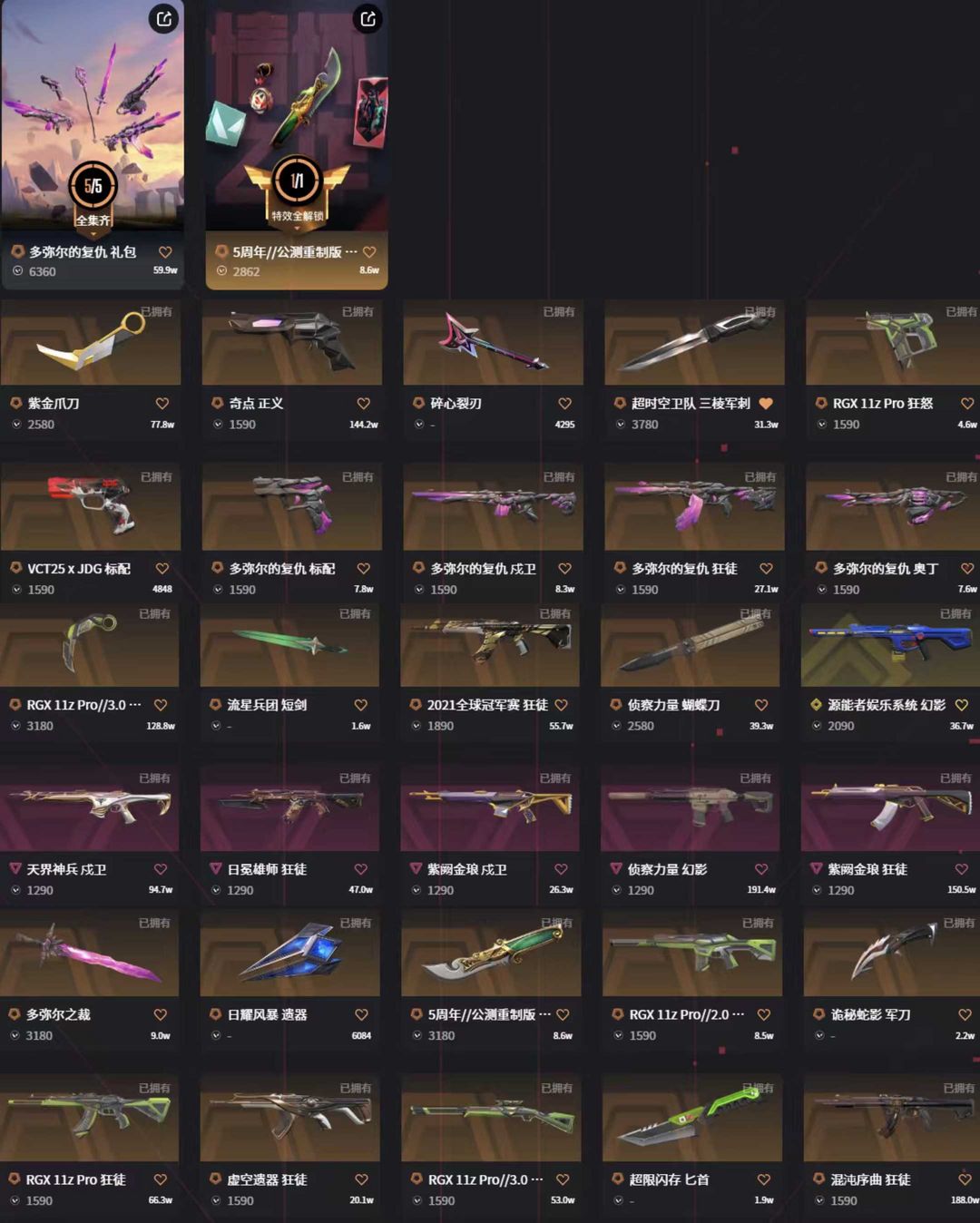980x1223 pixels.
Task: Click tier icon next to 天界神兵 戍卫
Action: click(15, 869)
